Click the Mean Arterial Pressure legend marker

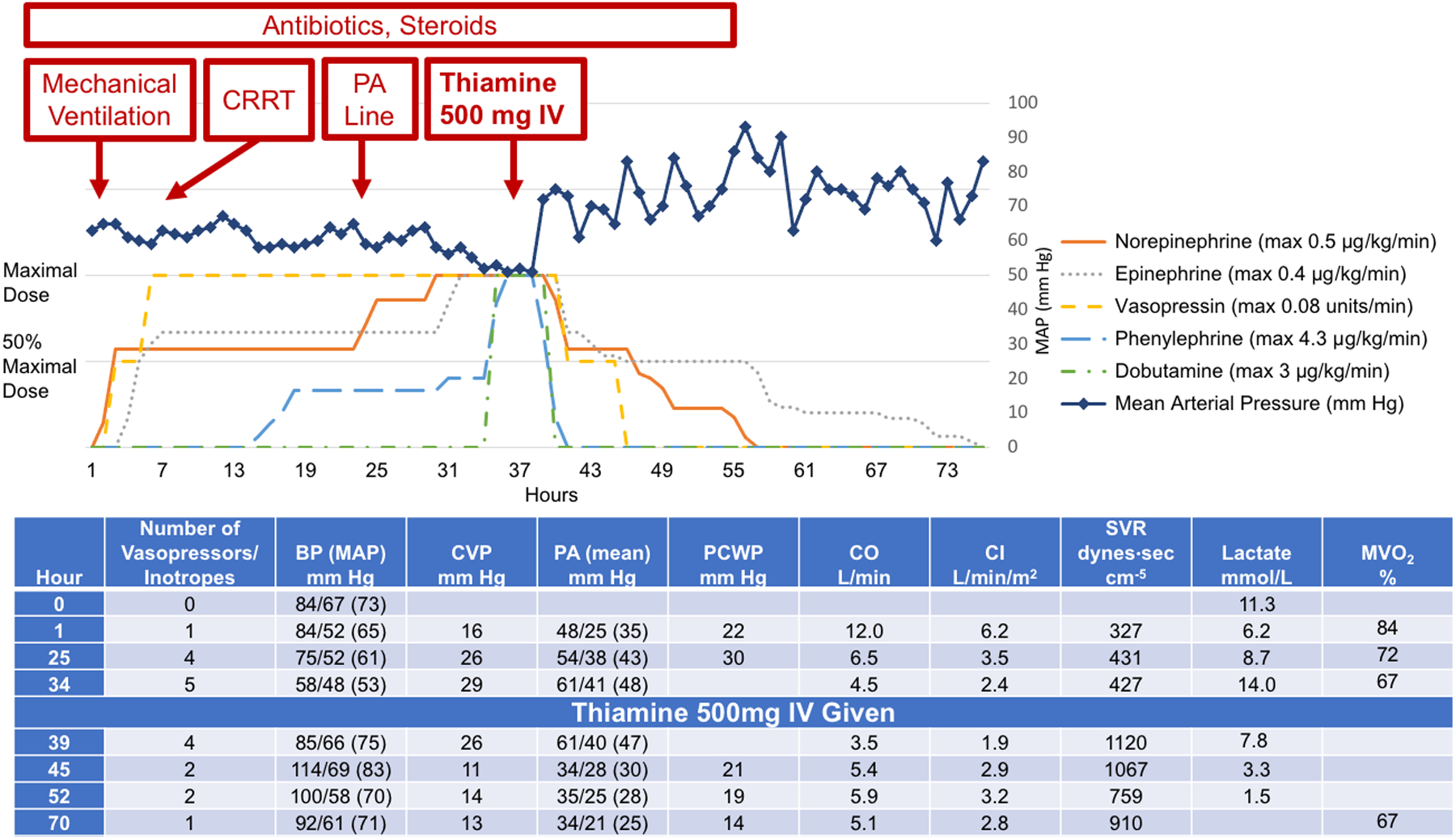click(1082, 404)
